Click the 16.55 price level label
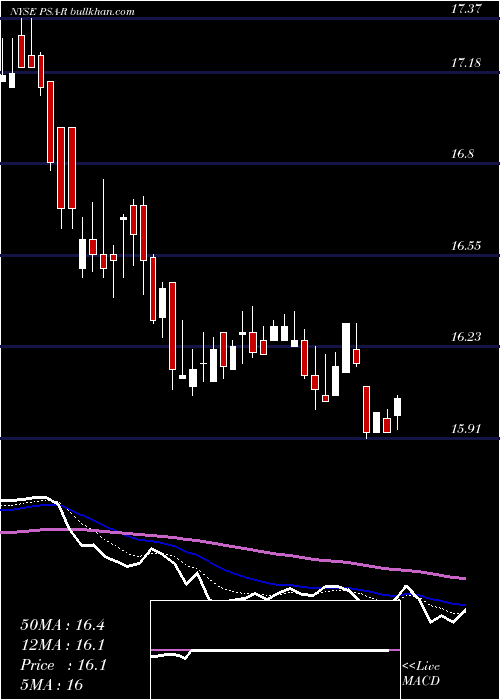Viewport: 500px width, 700px height. pyautogui.click(x=466, y=246)
